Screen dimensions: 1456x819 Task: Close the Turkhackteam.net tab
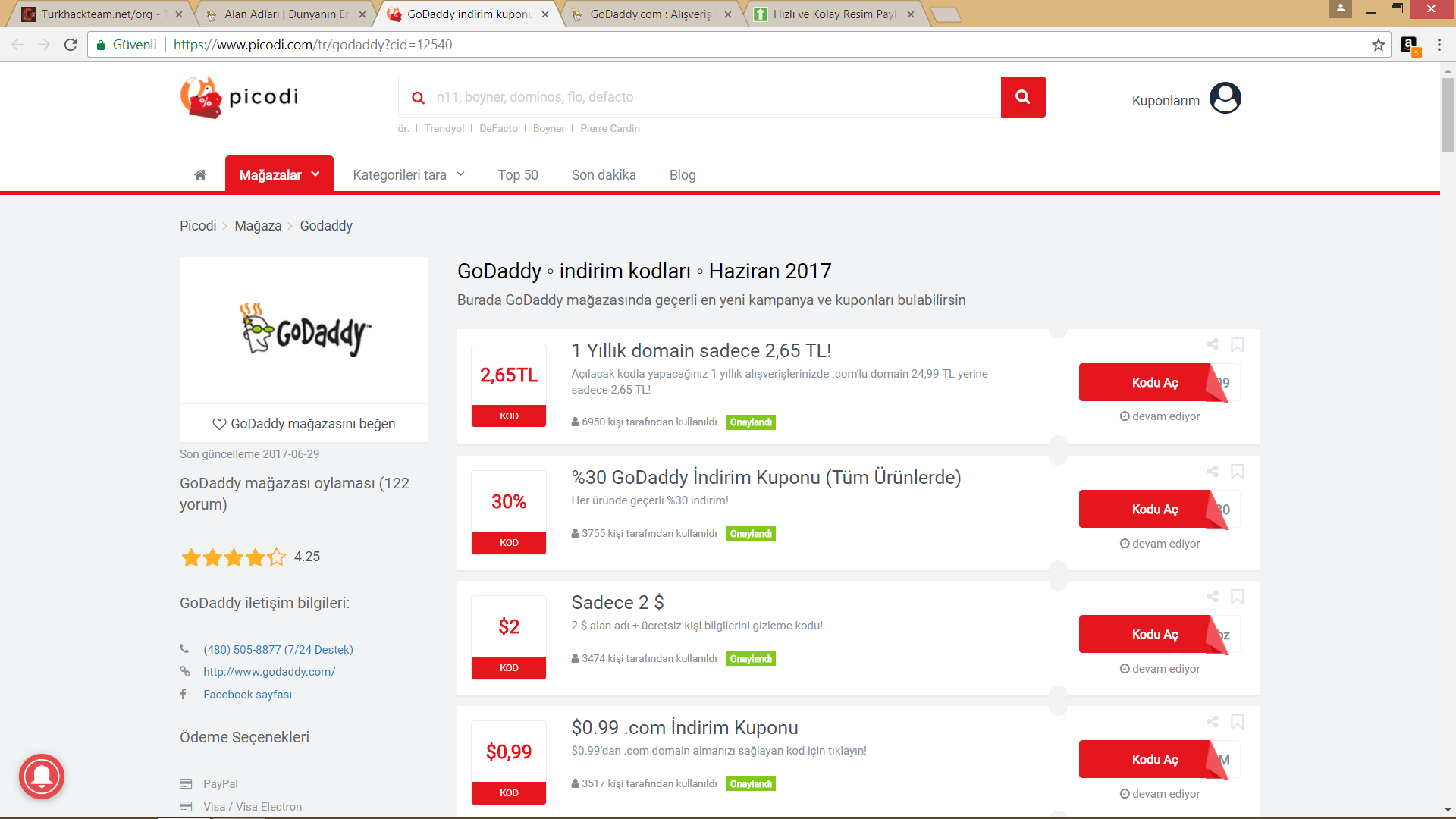pyautogui.click(x=179, y=14)
